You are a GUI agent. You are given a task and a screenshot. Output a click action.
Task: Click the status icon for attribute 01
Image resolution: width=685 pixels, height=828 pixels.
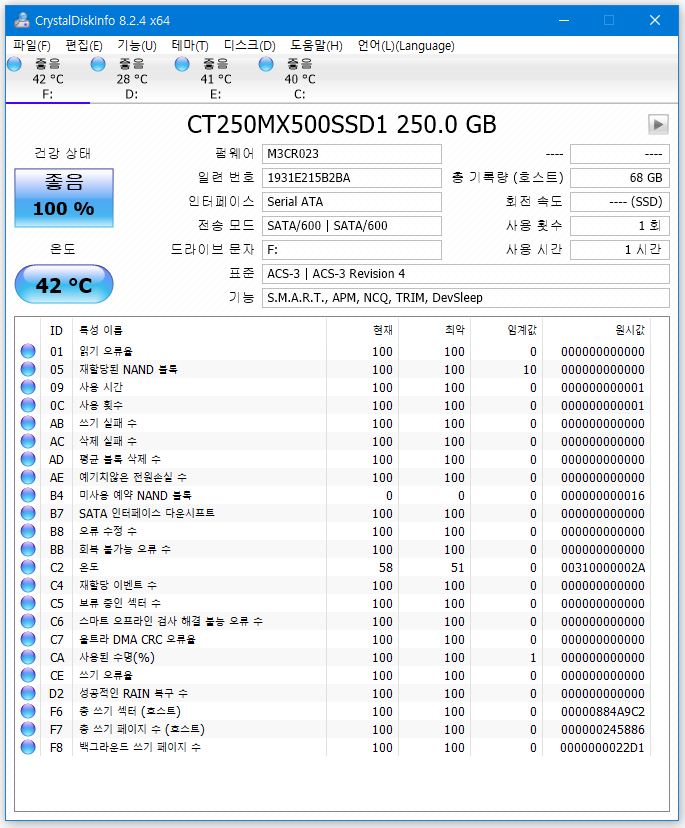[28, 351]
